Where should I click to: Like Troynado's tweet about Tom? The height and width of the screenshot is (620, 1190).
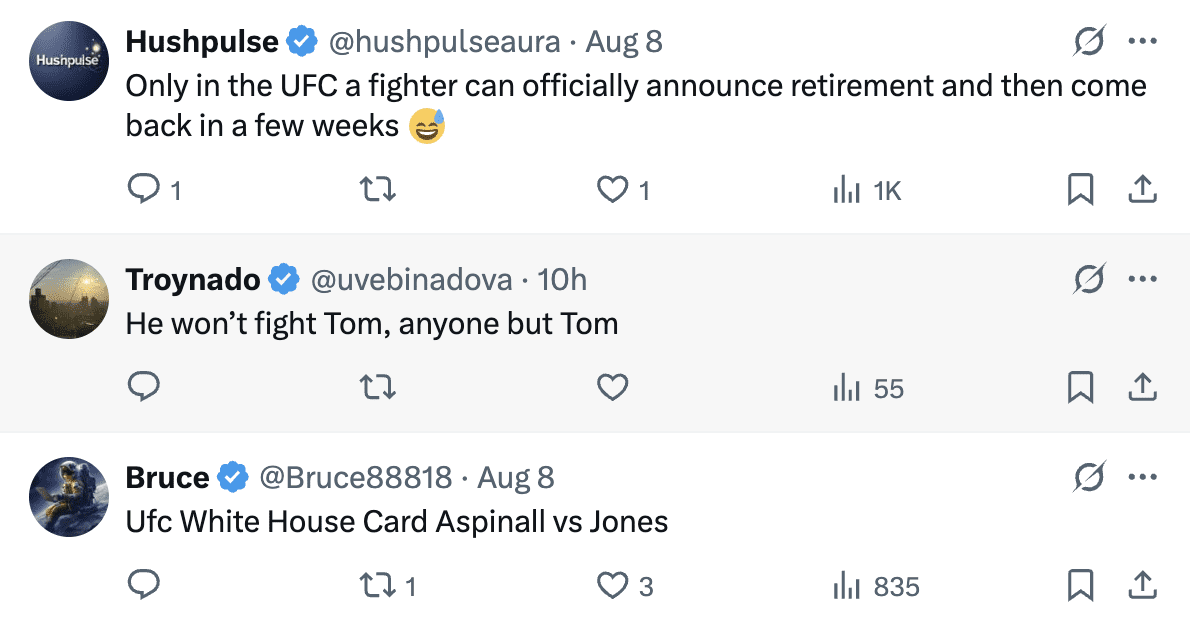point(612,387)
